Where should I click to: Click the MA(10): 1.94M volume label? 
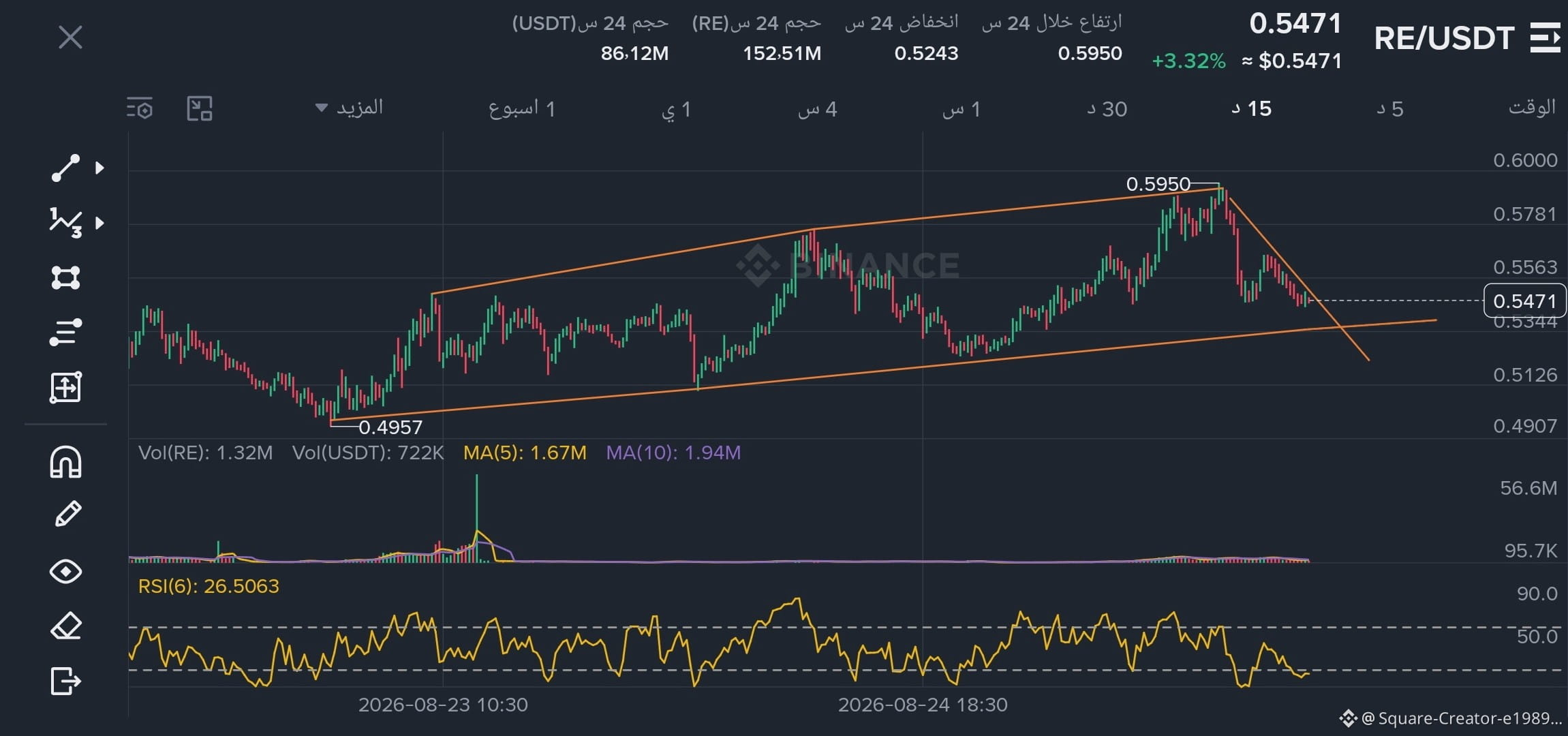coord(673,453)
